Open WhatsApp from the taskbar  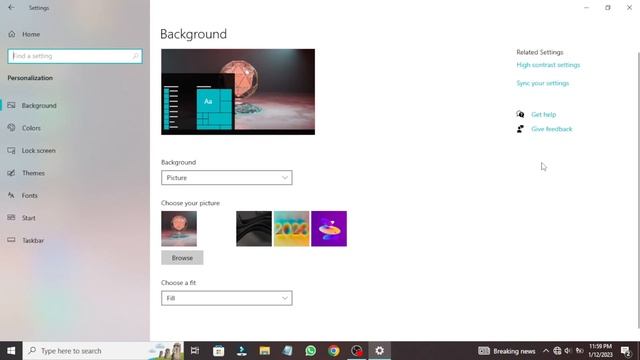click(x=311, y=351)
